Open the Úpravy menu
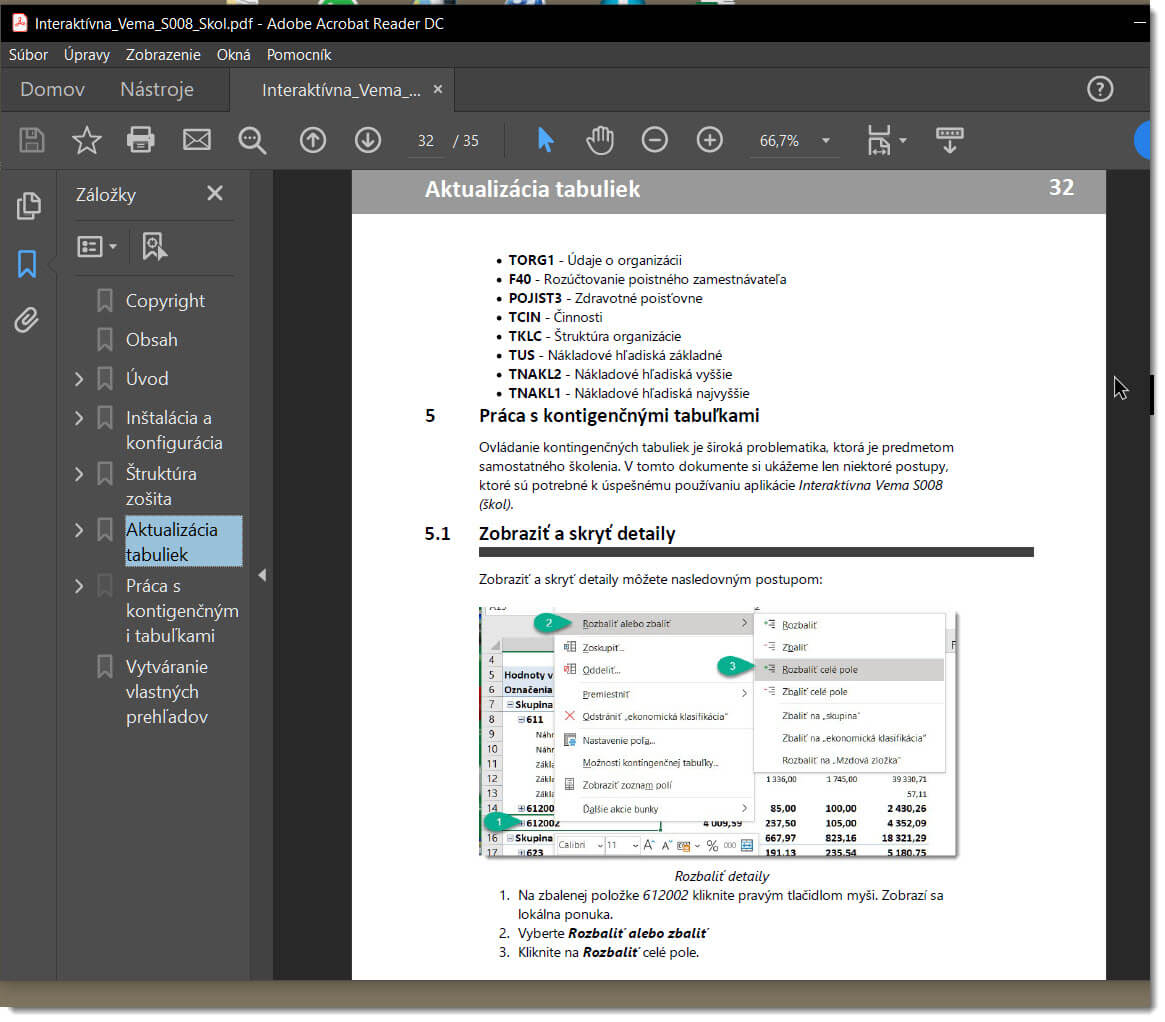The height and width of the screenshot is (1022, 1165). (x=87, y=55)
